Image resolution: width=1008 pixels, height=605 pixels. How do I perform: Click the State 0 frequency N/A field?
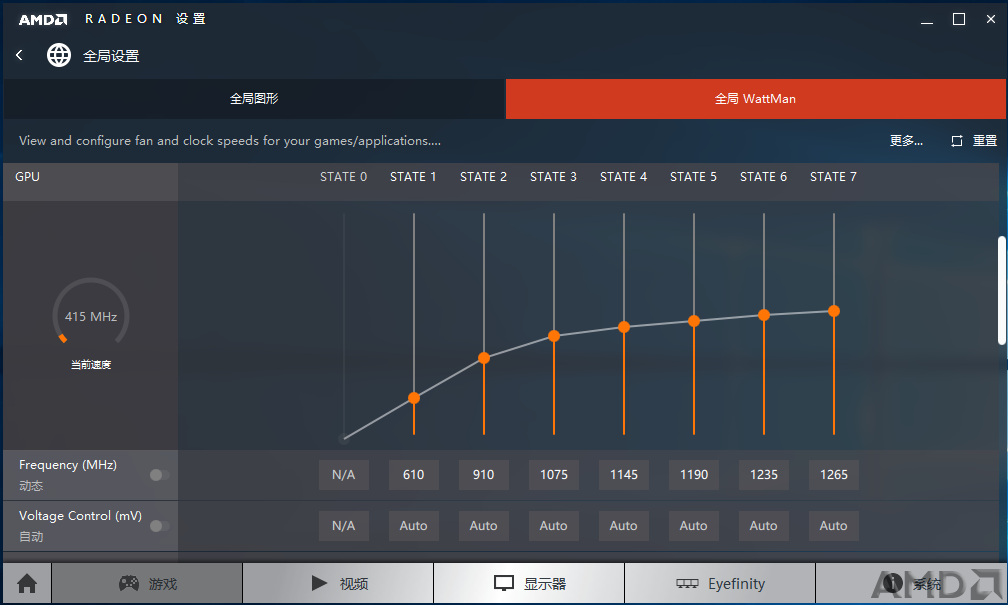click(344, 475)
